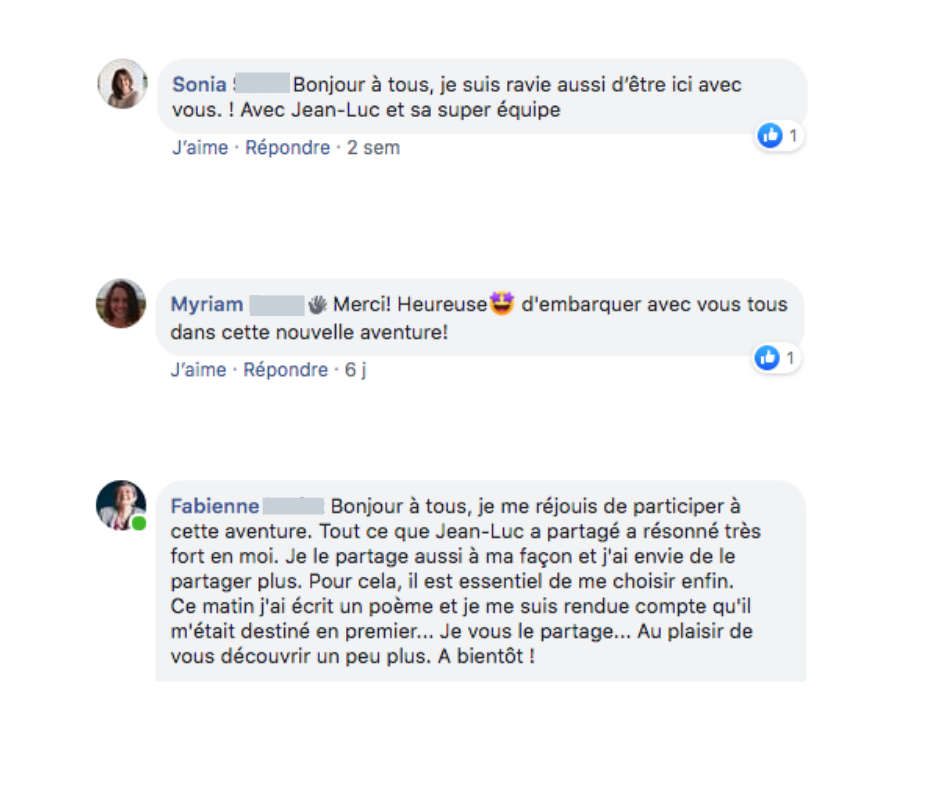Open Sonia's profile picture
The image size is (940, 788).
click(x=122, y=84)
